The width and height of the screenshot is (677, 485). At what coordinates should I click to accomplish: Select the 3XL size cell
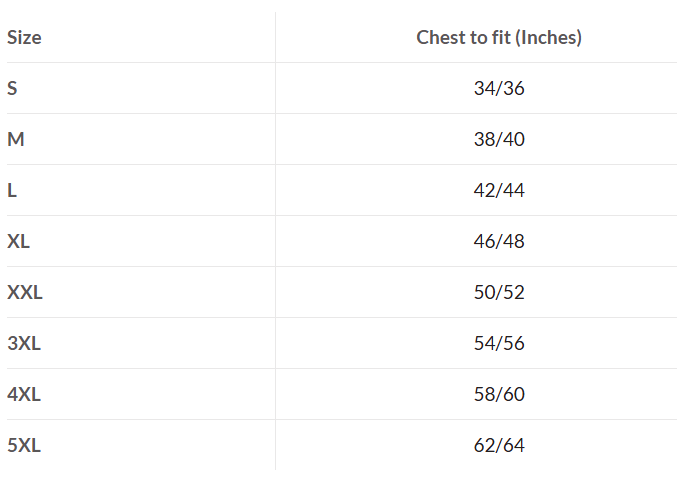(24, 343)
